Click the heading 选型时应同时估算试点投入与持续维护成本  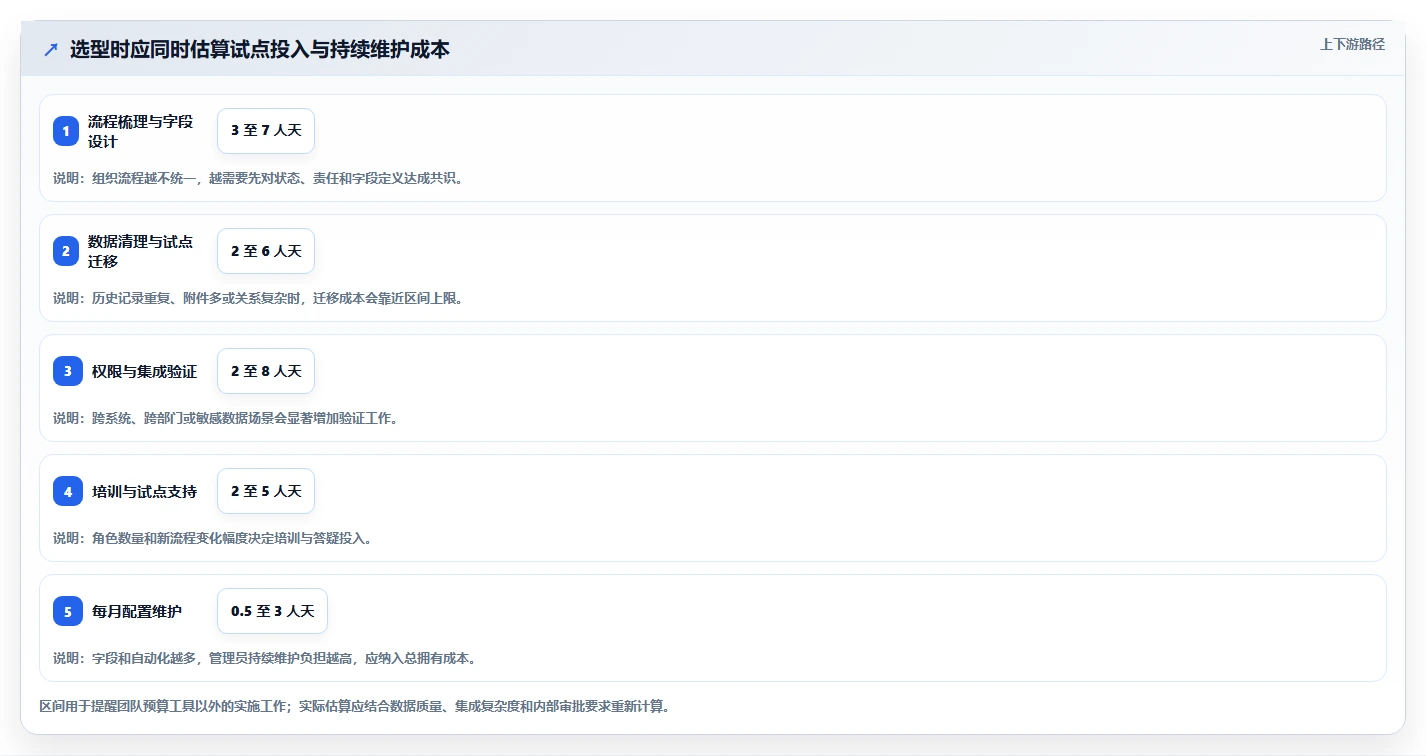(x=260, y=49)
